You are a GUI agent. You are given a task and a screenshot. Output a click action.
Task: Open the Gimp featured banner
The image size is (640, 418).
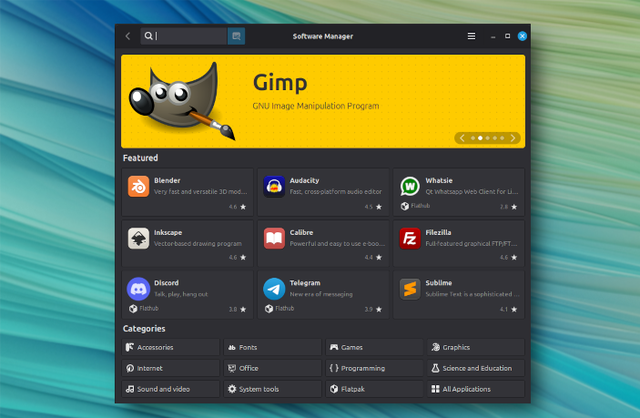[x=323, y=101]
